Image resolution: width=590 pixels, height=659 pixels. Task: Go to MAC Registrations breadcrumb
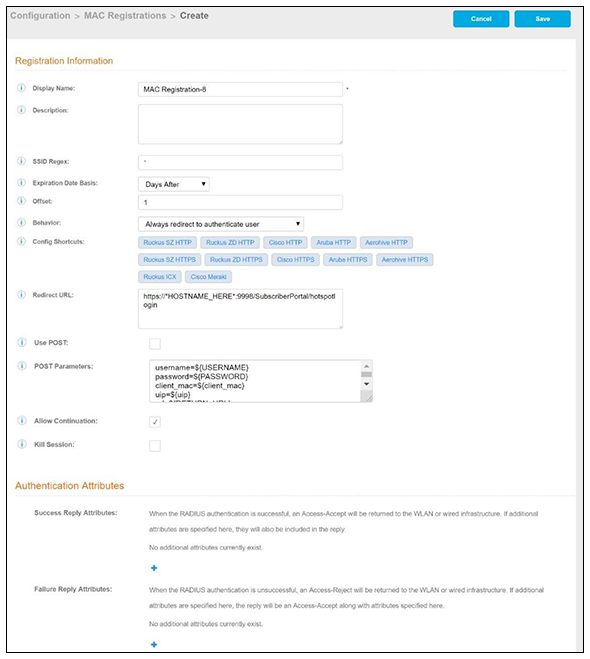pos(125,16)
